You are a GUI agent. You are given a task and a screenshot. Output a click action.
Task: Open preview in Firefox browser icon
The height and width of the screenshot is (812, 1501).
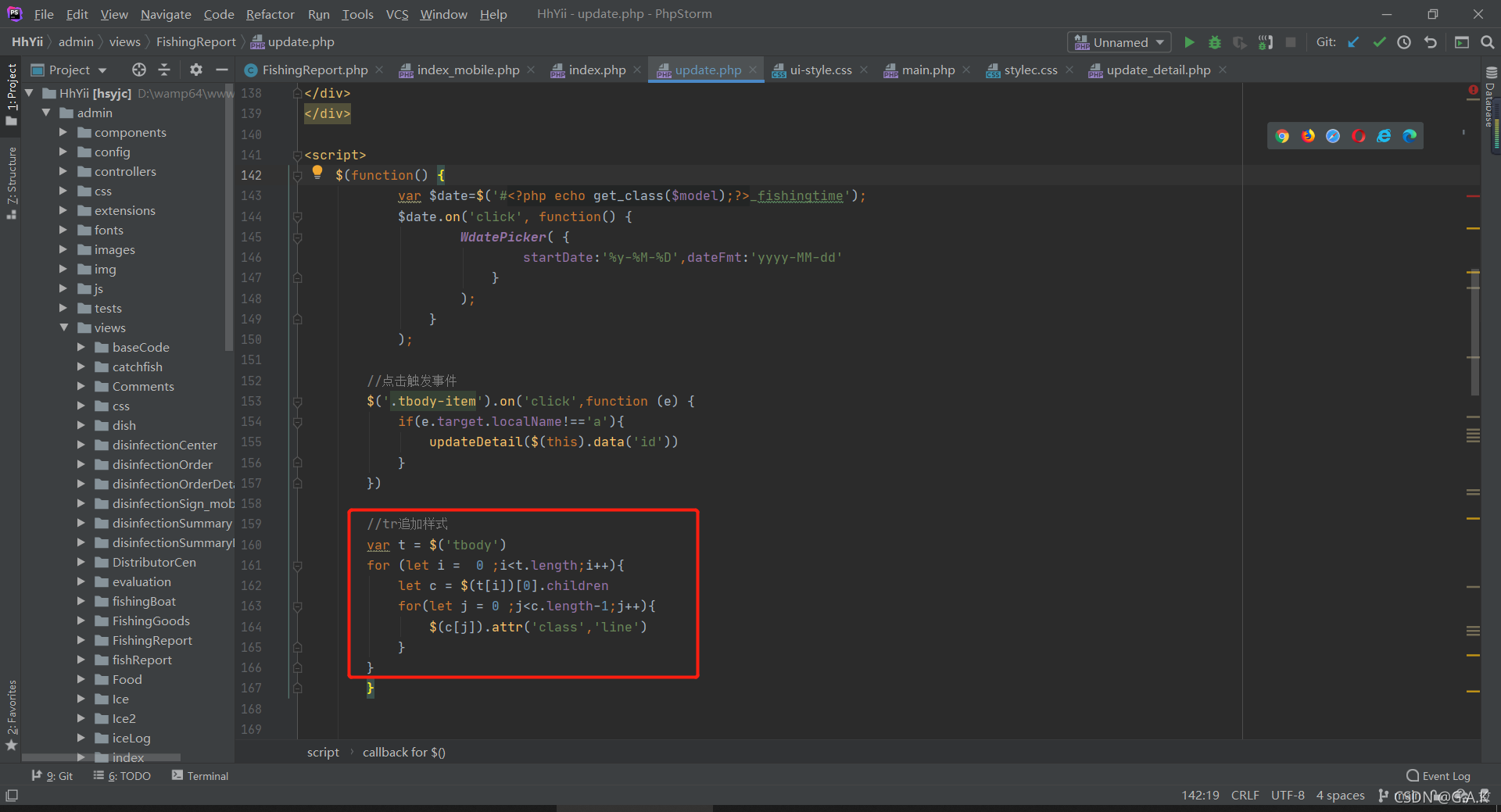coord(1308,136)
